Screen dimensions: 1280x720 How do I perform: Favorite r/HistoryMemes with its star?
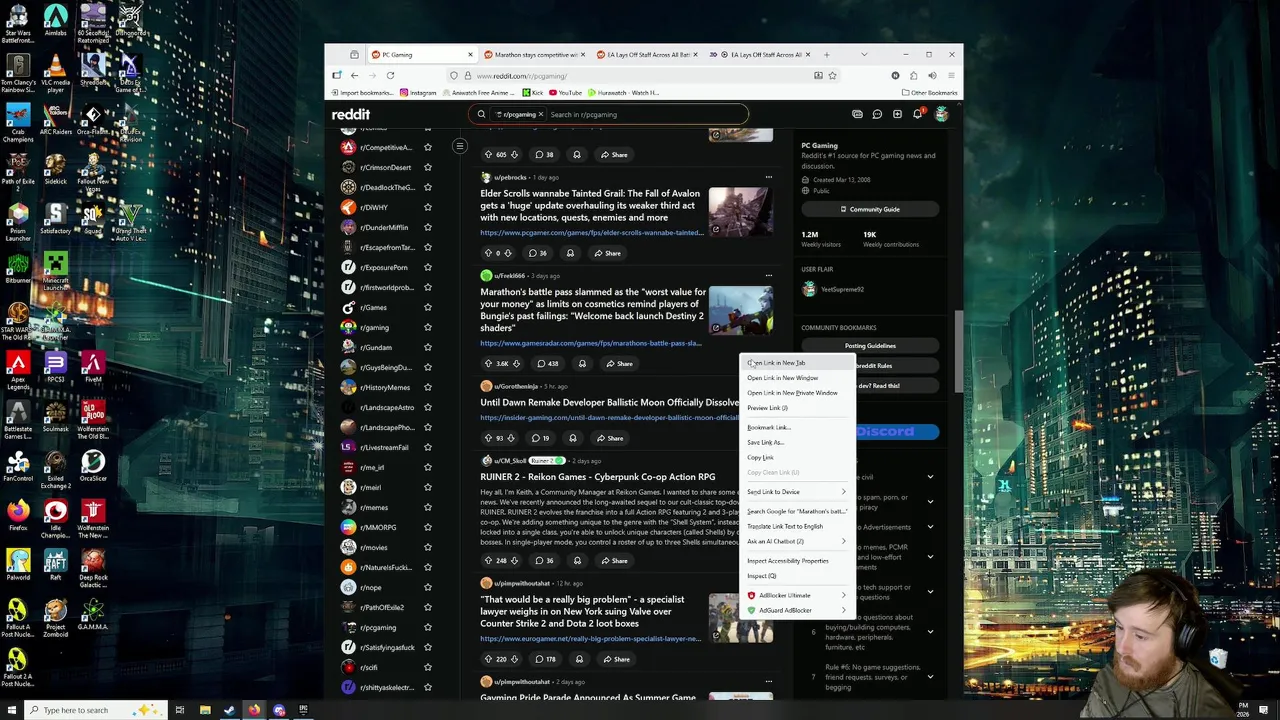[427, 387]
